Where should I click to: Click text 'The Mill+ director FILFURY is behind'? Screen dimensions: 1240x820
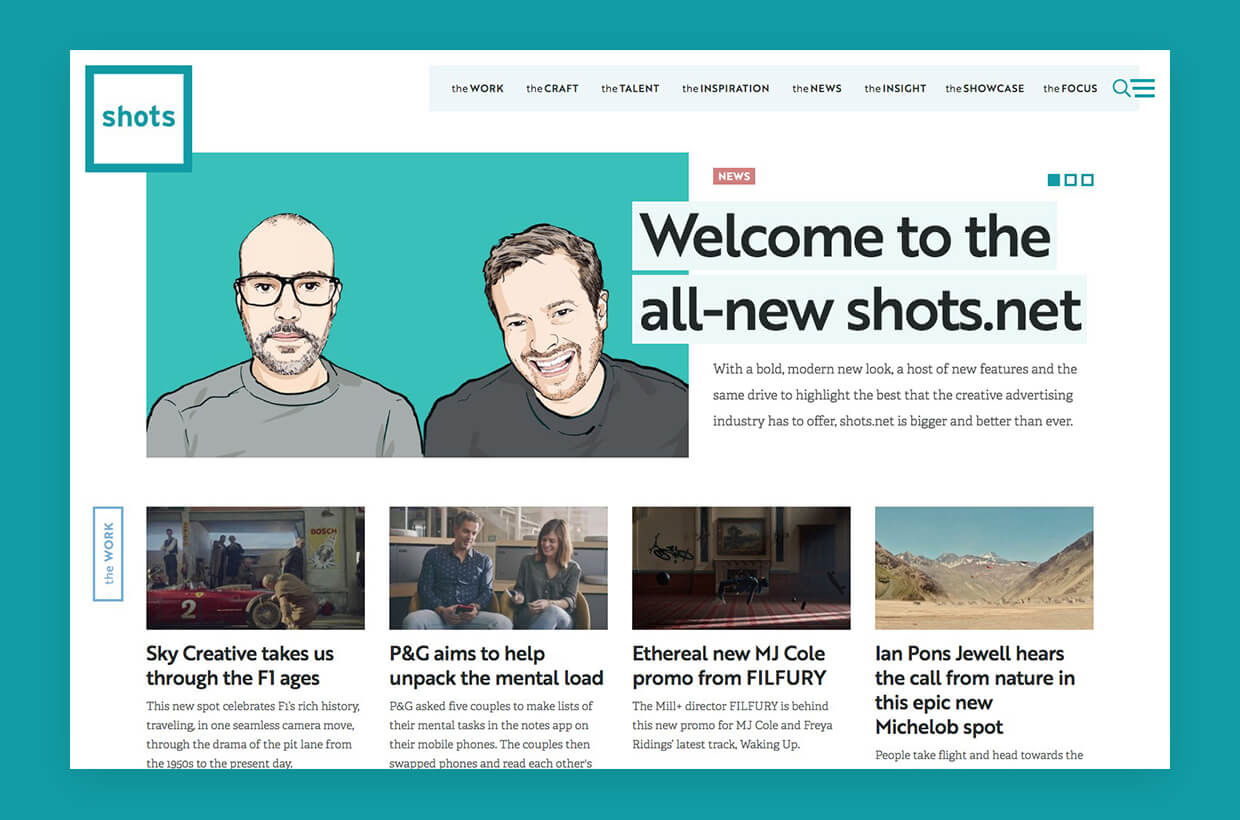pyautogui.click(x=730, y=706)
